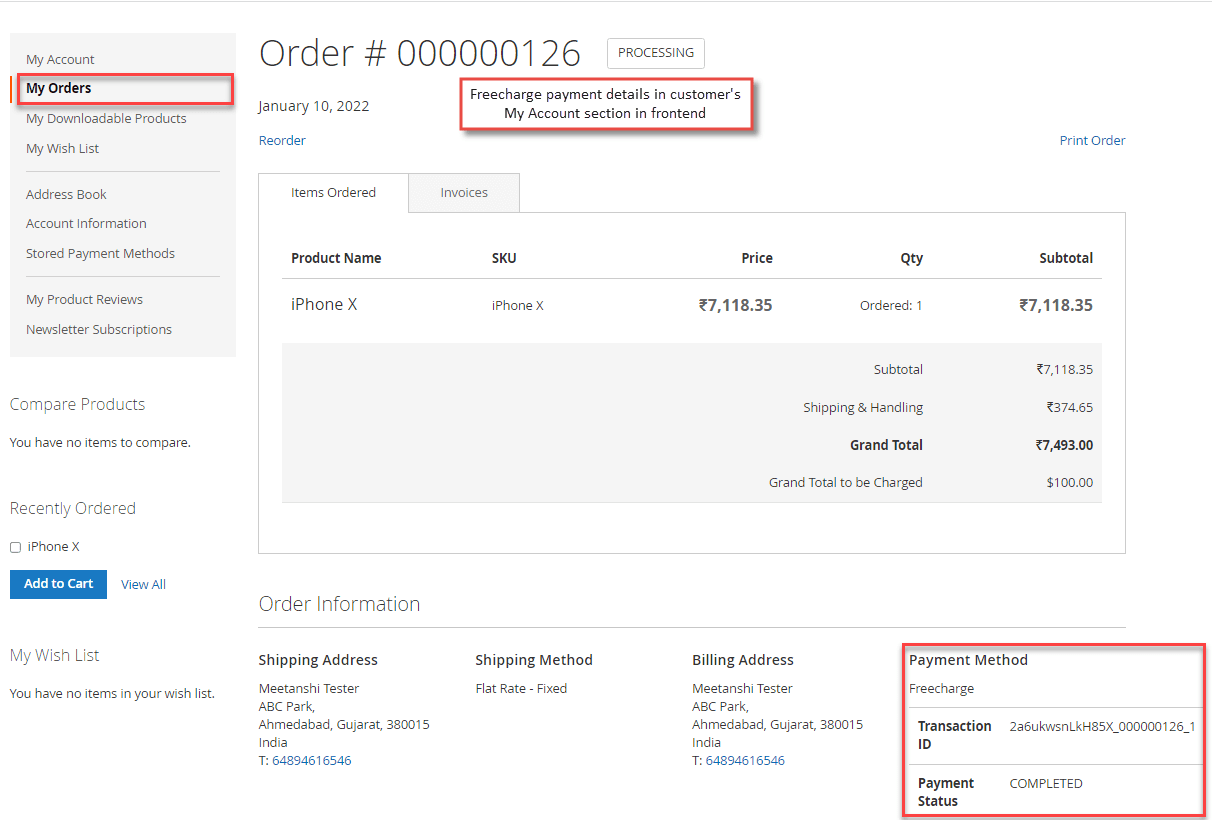
Task: Click Flat Rate - Fixed shipping method
Action: click(521, 688)
